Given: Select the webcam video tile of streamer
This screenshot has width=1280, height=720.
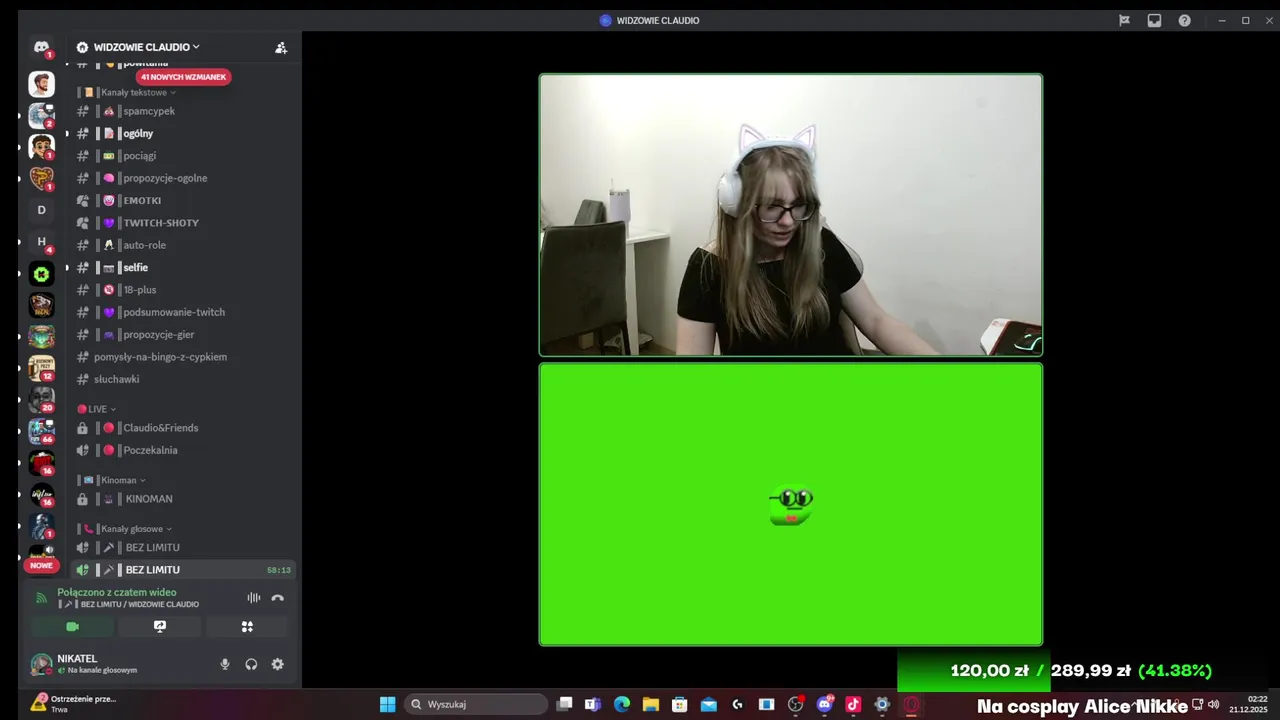Looking at the screenshot, I should click(791, 215).
